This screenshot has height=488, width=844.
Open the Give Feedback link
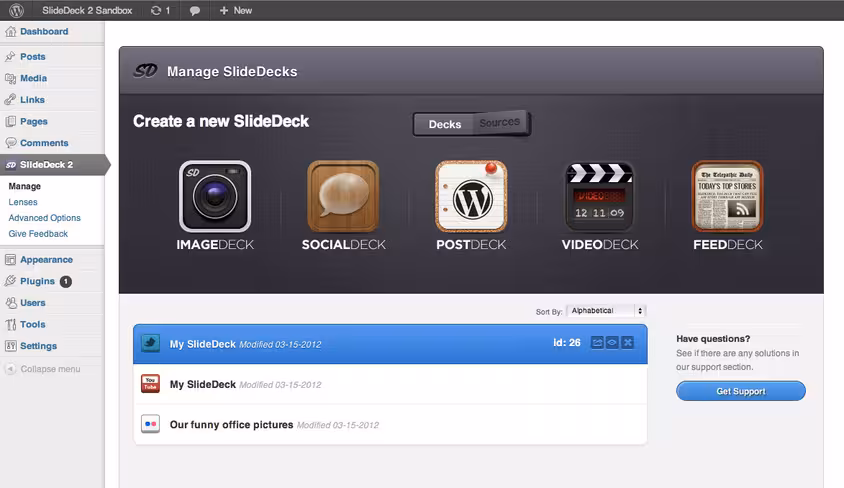pyautogui.click(x=38, y=234)
